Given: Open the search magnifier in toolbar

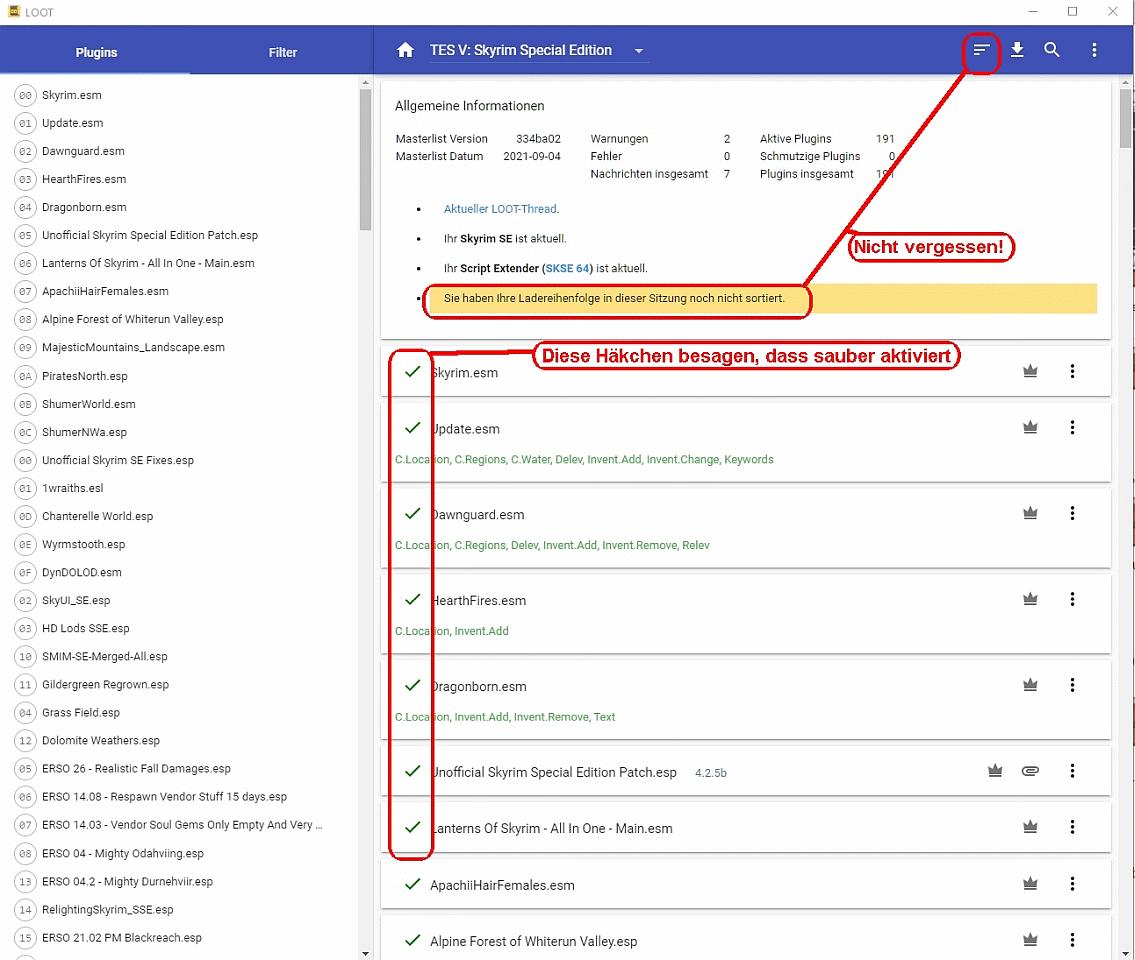Looking at the screenshot, I should pyautogui.click(x=1052, y=50).
